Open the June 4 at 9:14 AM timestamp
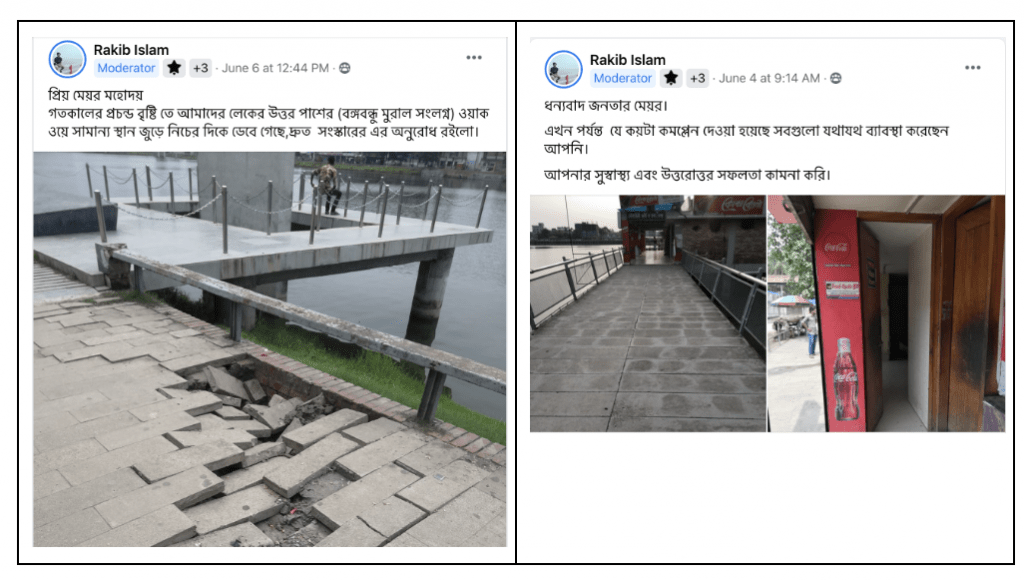This screenshot has height=581, width=1024. (x=769, y=78)
